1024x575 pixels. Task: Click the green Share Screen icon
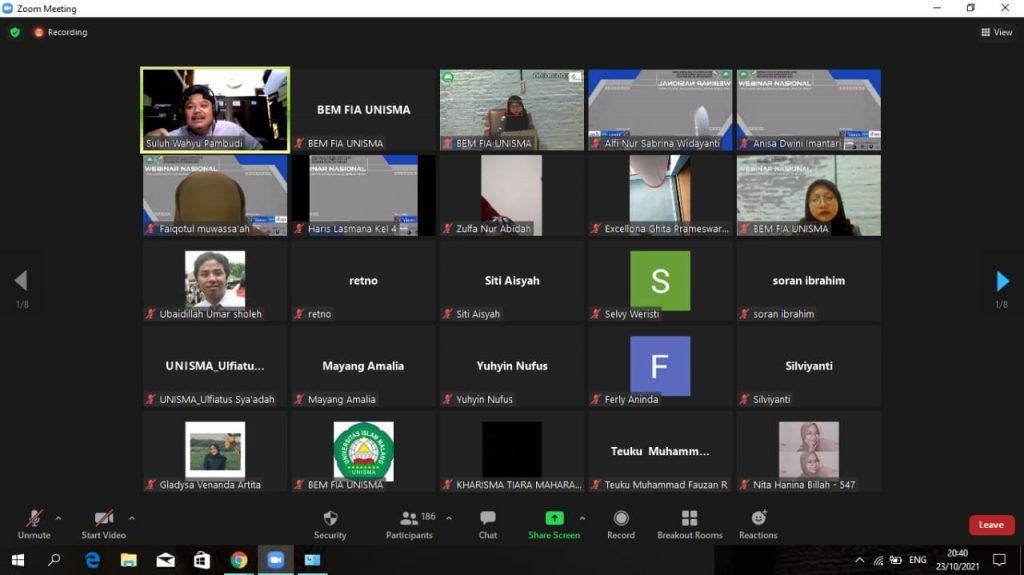(554, 518)
